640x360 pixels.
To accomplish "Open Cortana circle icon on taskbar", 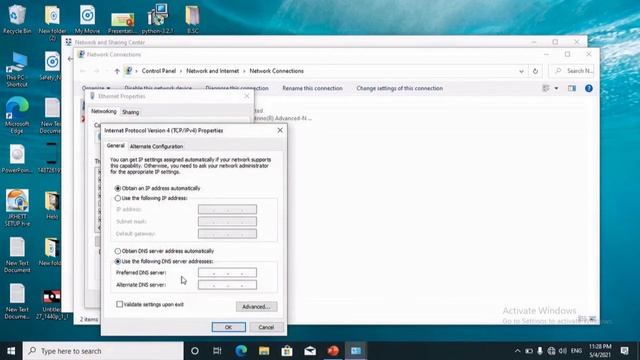I will 195,351.
